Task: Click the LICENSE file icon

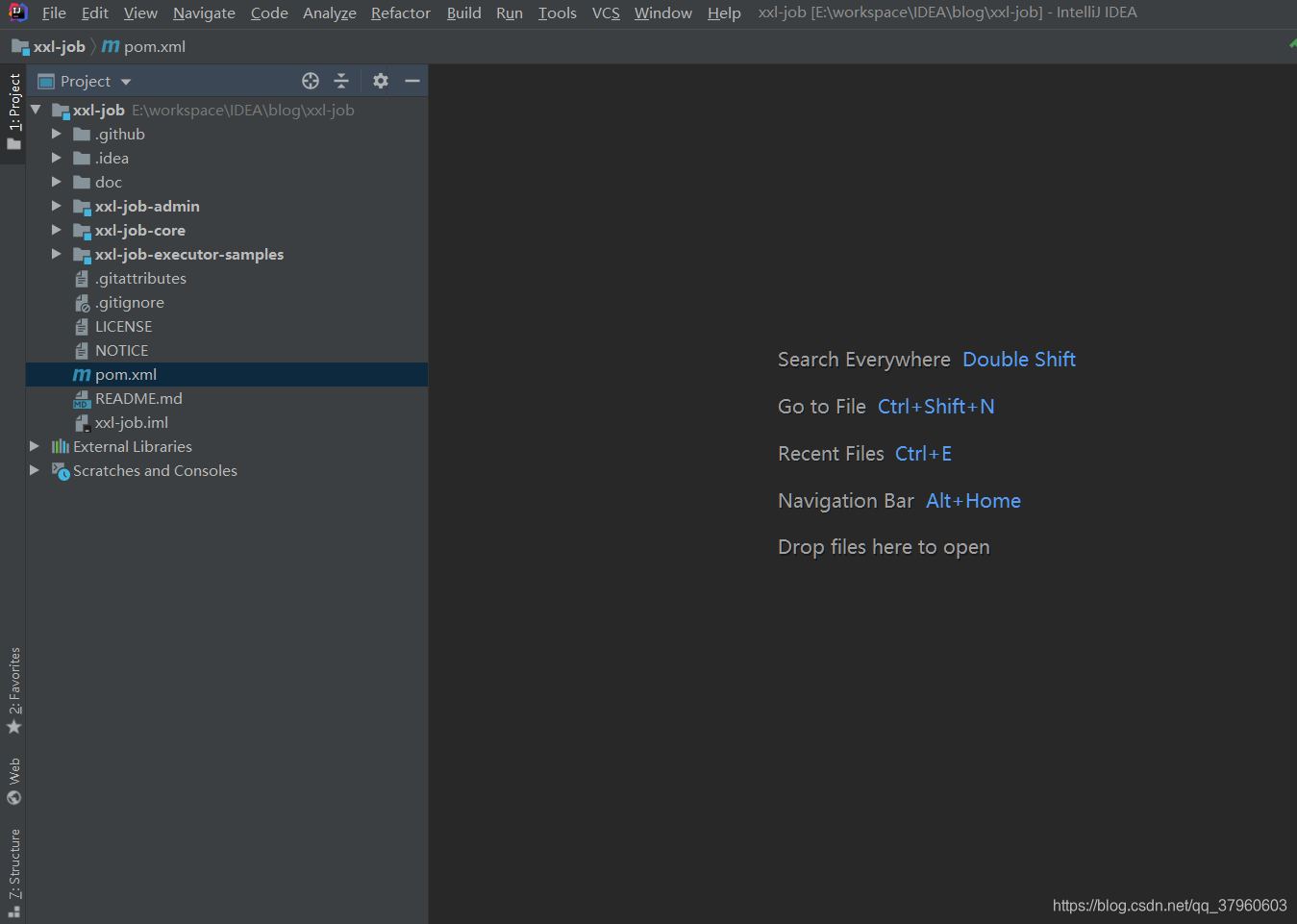Action: click(x=82, y=326)
